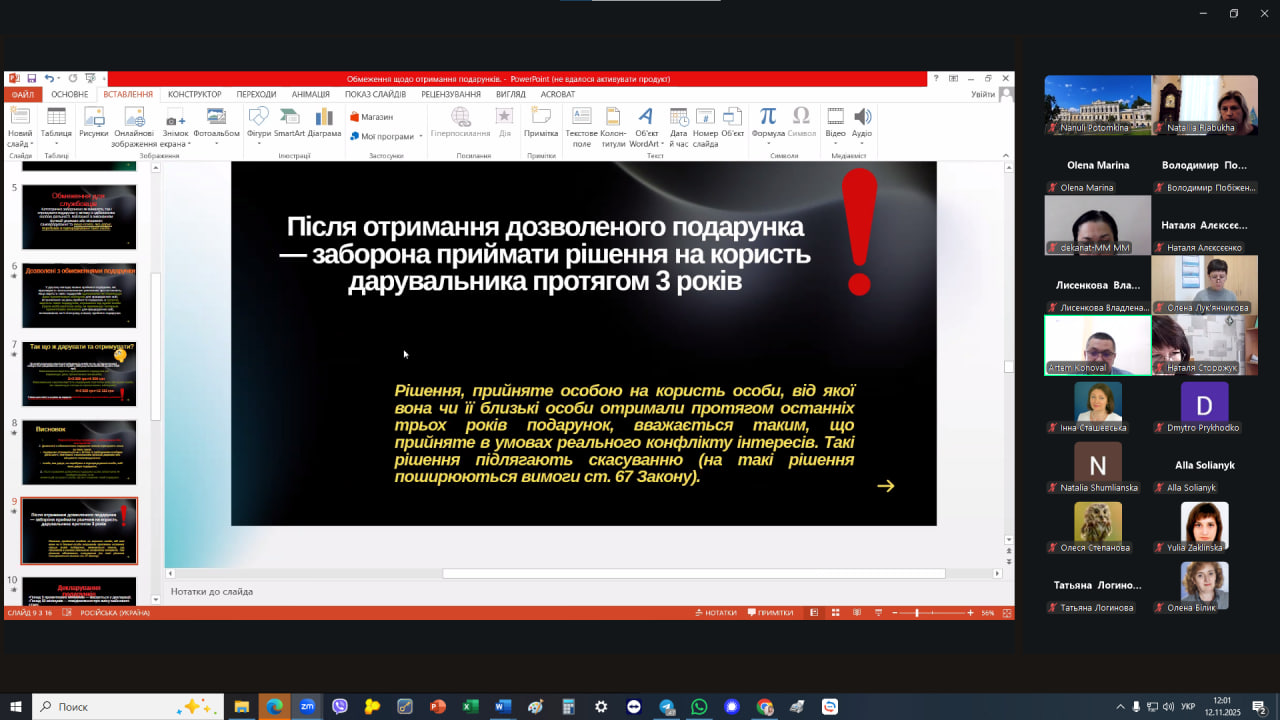1280x720 pixels.
Task: Insert a WordArt object
Action: click(646, 124)
